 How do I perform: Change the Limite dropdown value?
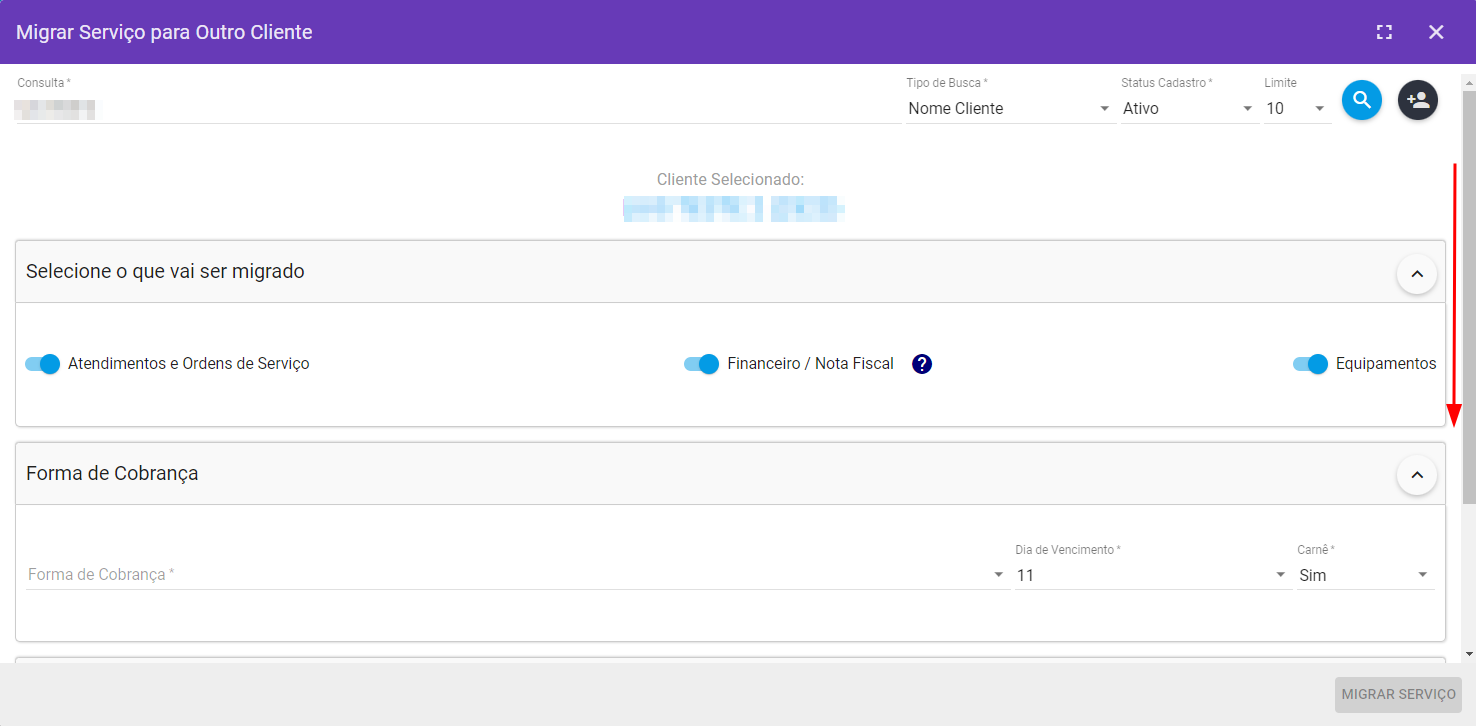[1297, 108]
